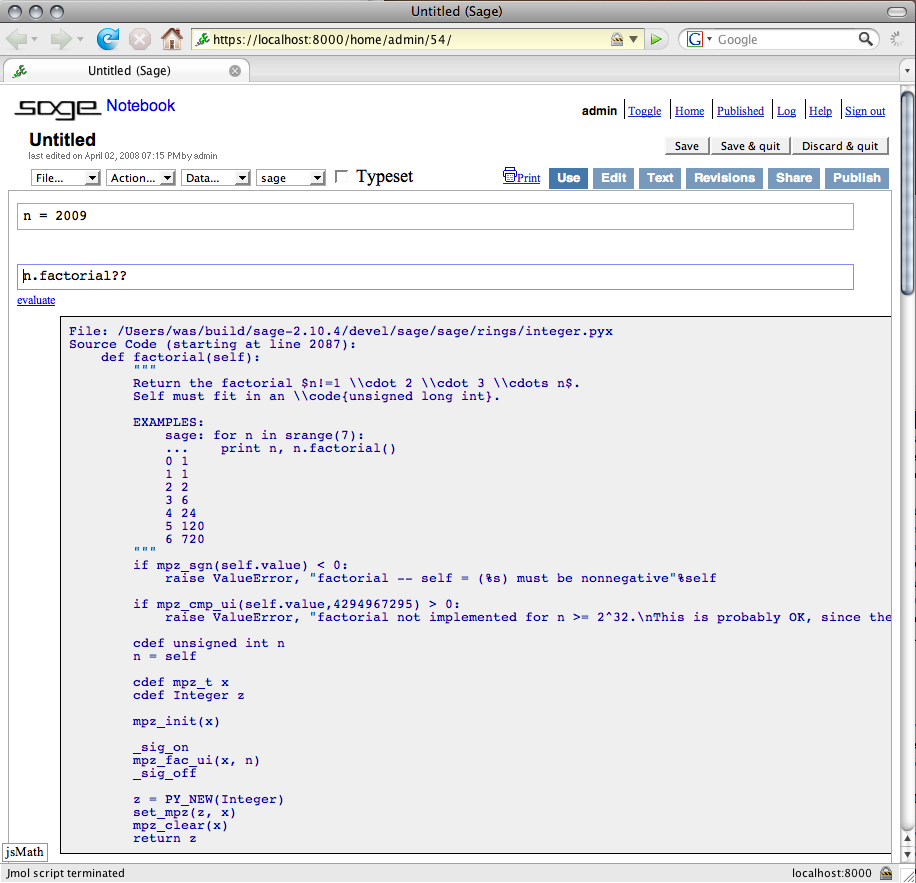Open the Log link
Screen dimensions: 916x883
pyautogui.click(x=786, y=111)
